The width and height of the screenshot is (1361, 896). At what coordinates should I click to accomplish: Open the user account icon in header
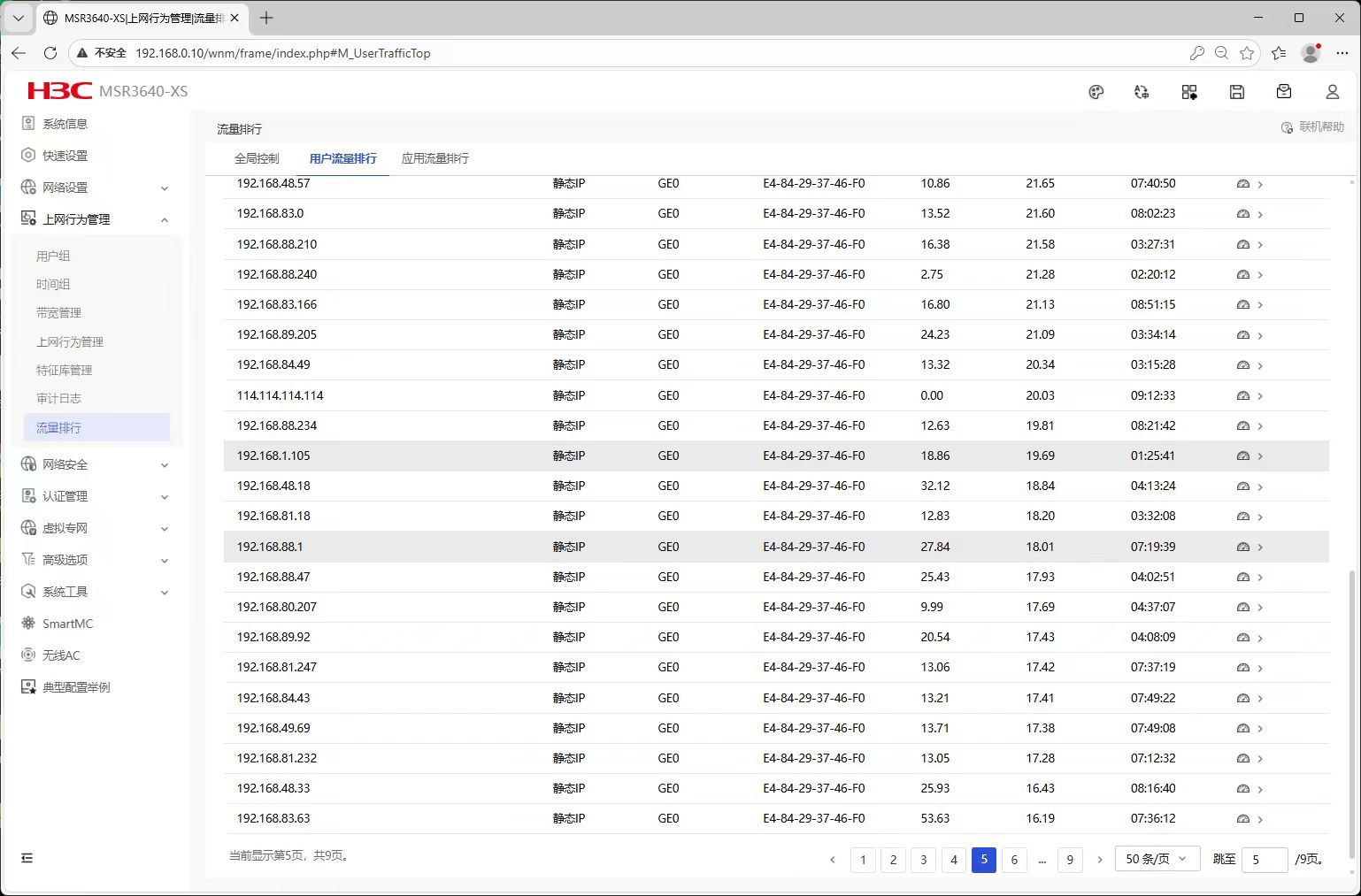pos(1332,92)
